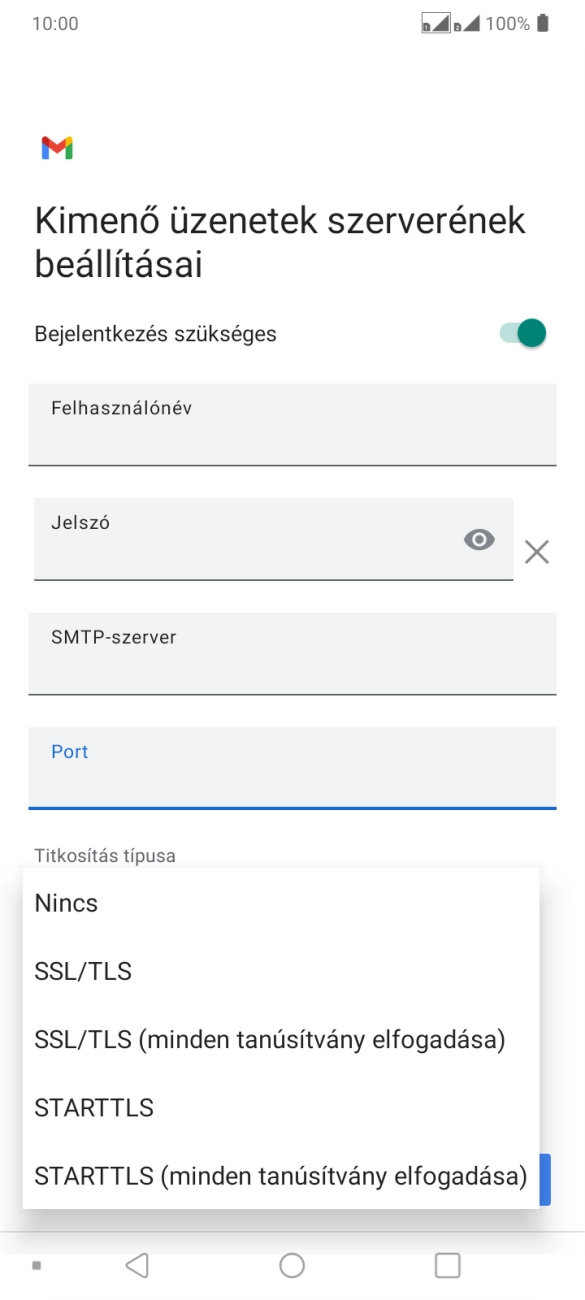Pick the STARTTLS encryption option

[94, 1107]
